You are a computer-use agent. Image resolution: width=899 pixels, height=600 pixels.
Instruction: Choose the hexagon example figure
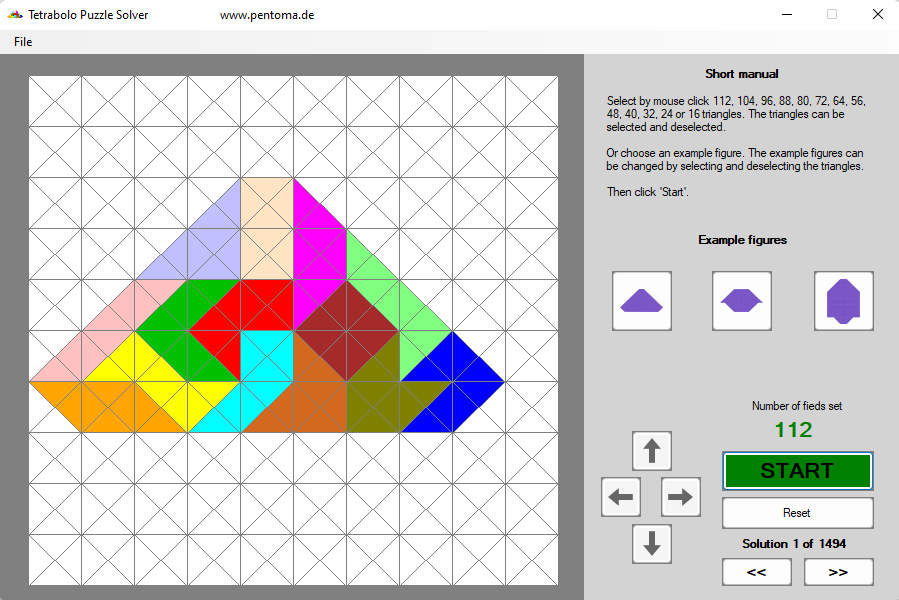(741, 301)
